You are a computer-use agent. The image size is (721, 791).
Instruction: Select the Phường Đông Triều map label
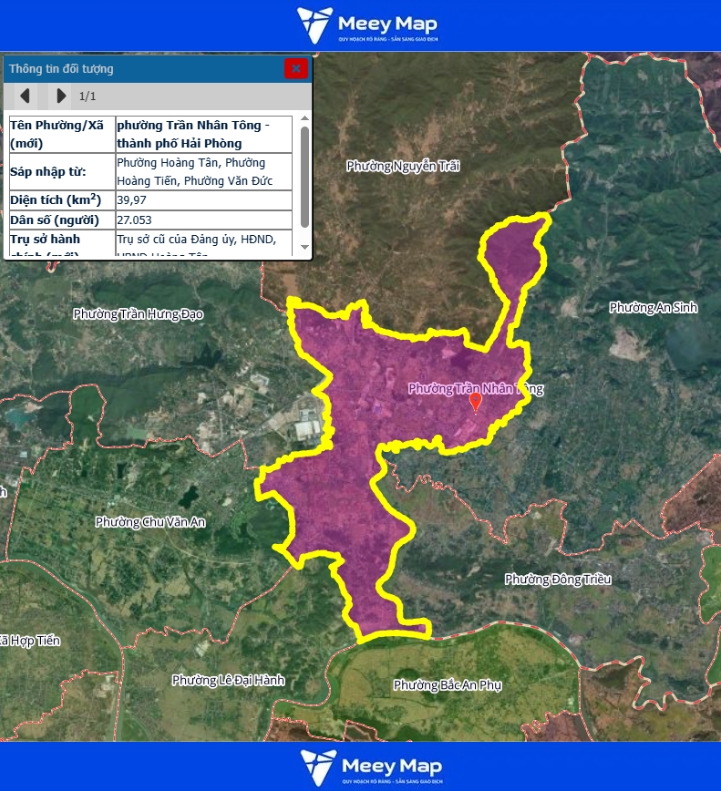[x=557, y=579]
